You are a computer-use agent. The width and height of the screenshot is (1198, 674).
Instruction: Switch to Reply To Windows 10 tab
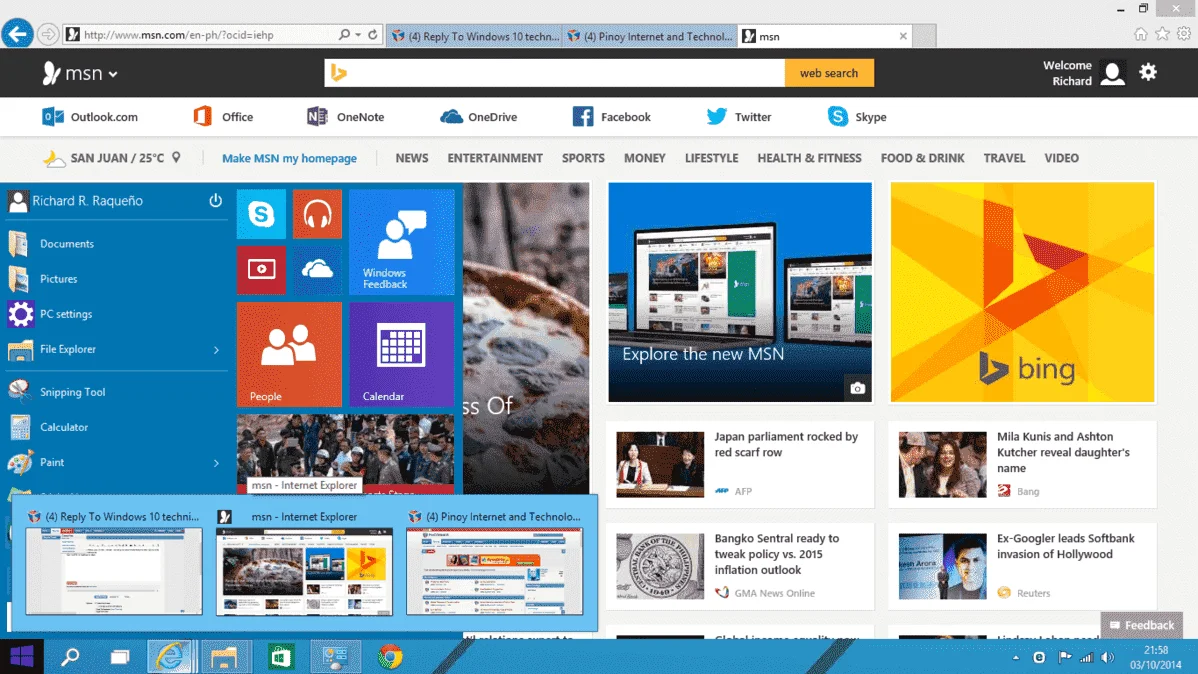(475, 36)
